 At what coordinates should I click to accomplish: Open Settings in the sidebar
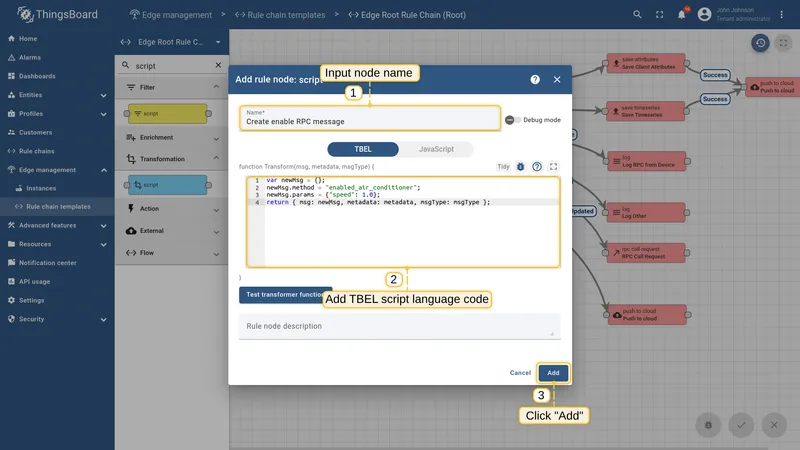point(57,301)
